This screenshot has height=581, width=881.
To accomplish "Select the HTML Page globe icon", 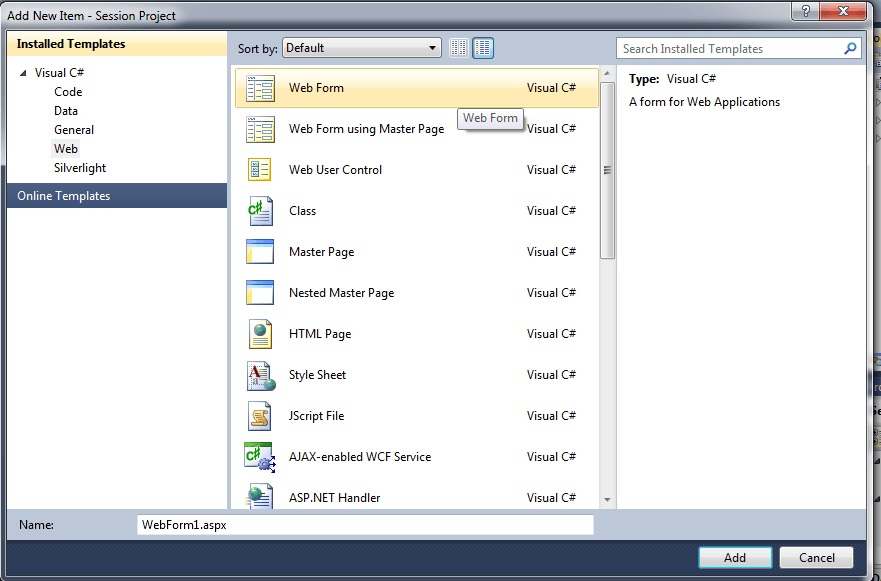I will 259,334.
